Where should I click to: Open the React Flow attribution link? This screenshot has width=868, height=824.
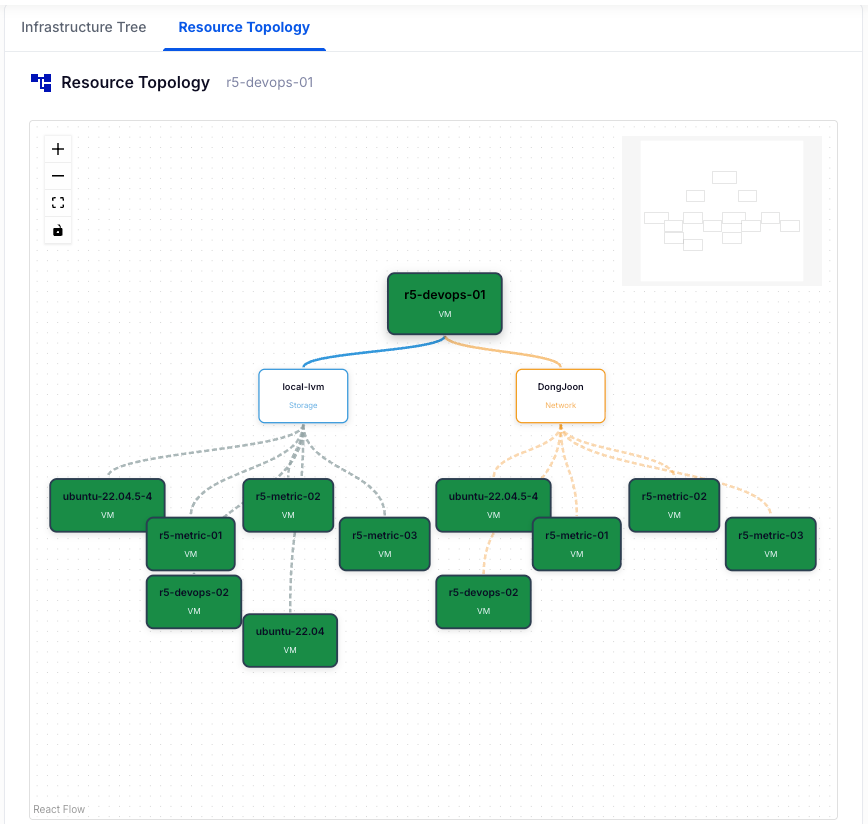click(59, 809)
